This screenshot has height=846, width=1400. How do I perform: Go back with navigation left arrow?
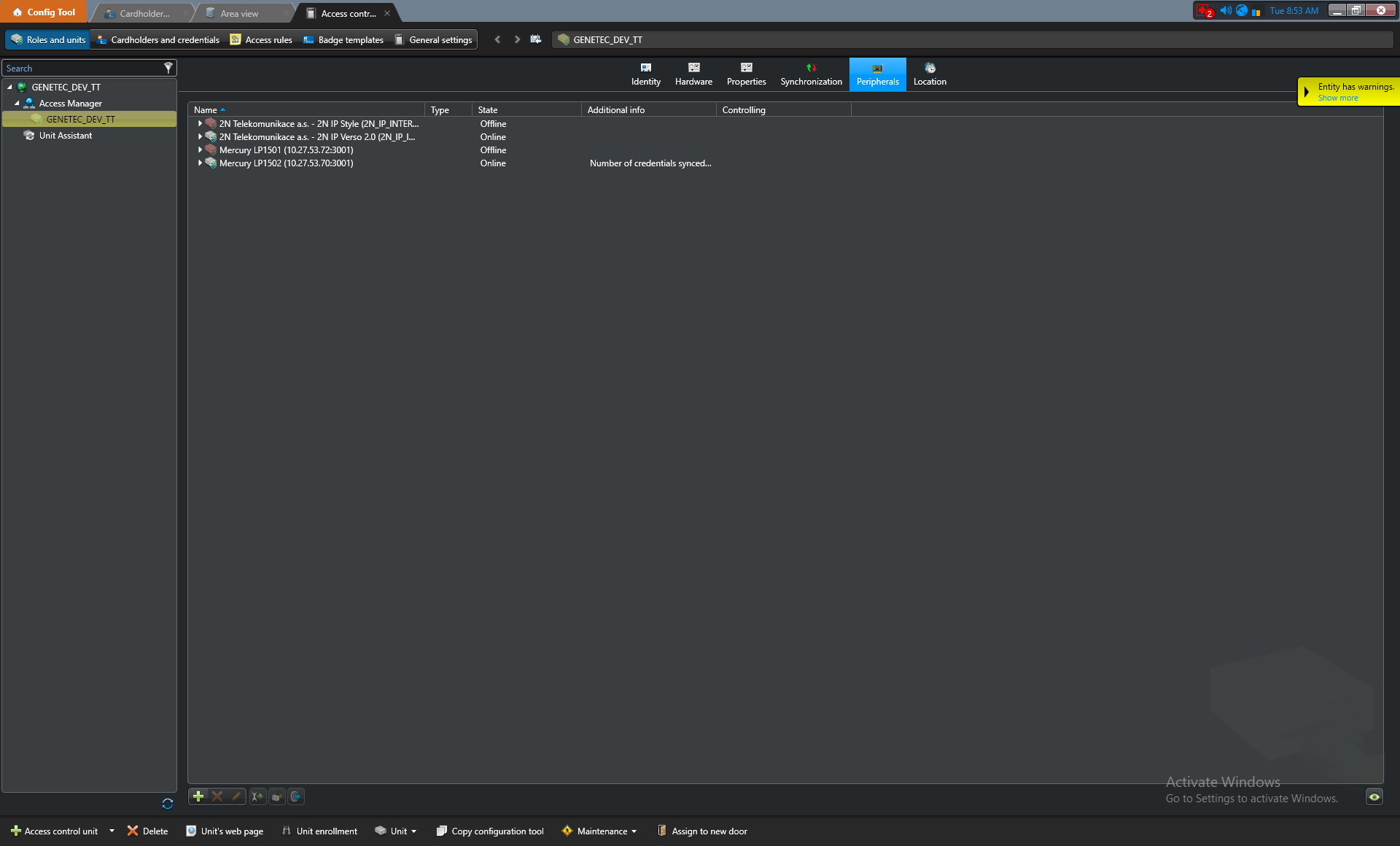coord(497,39)
